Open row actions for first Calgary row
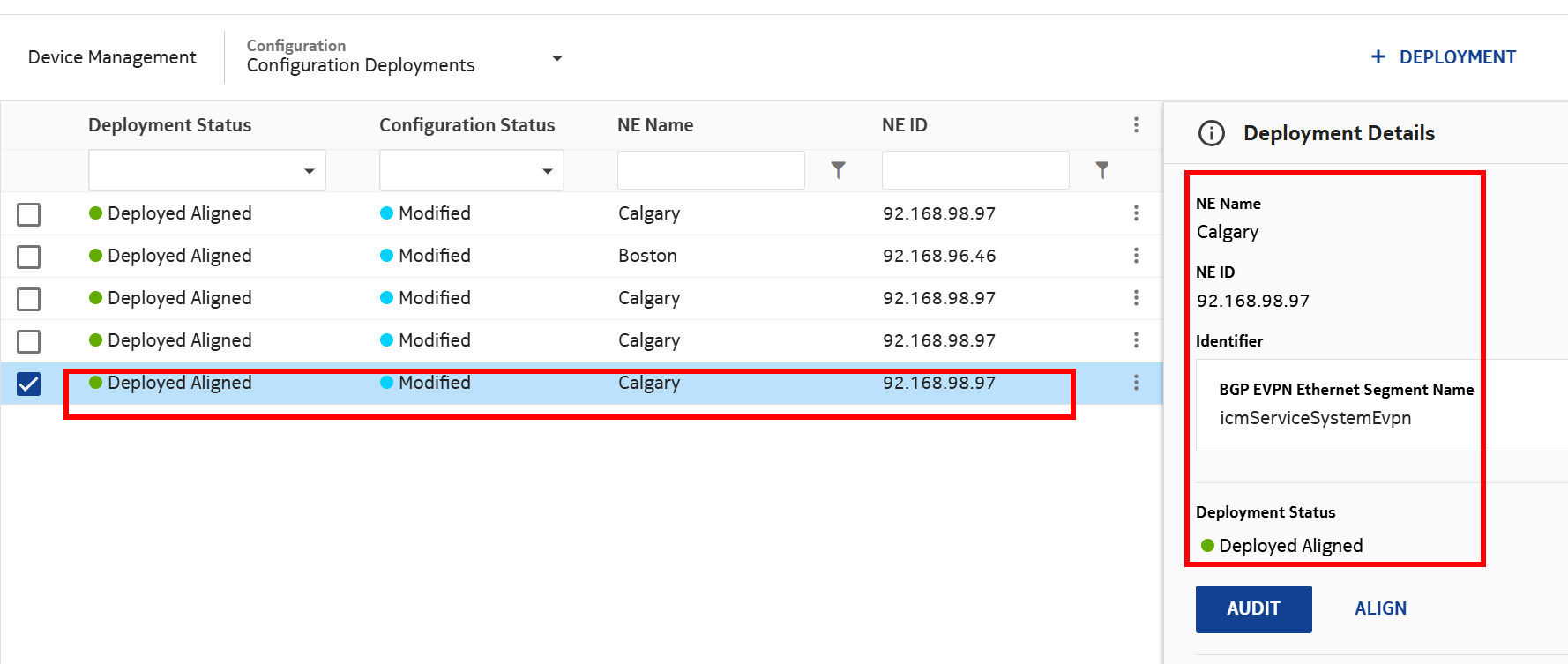Viewport: 1568px width, 664px height. pos(1136,213)
